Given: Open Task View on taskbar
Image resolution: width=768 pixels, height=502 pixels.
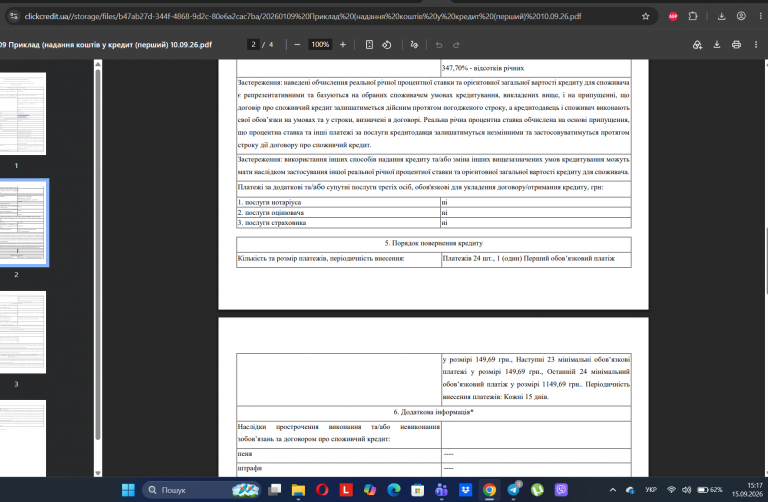Looking at the screenshot, I should 275,490.
